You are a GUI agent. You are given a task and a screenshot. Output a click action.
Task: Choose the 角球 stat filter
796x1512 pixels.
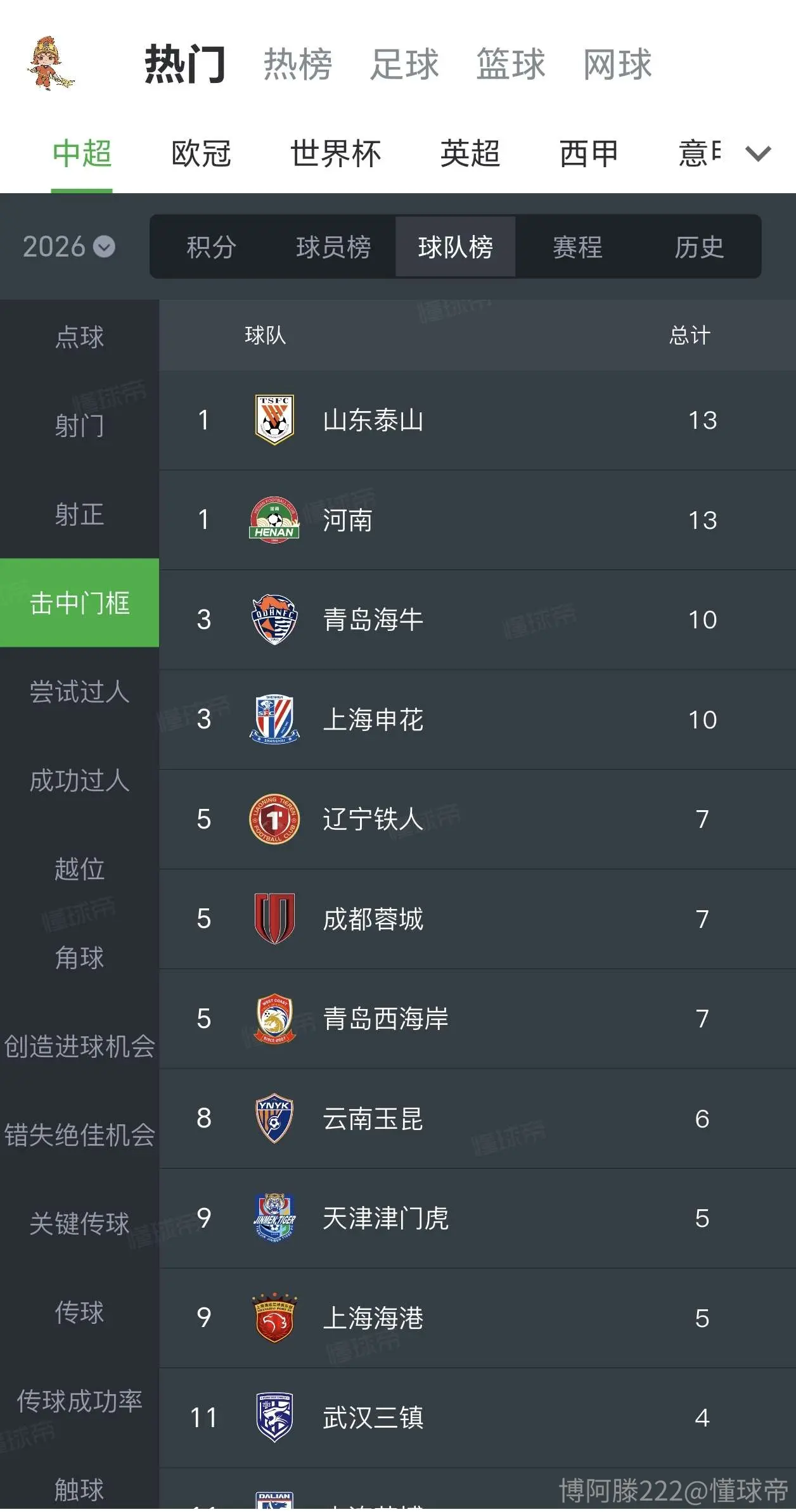[79, 957]
